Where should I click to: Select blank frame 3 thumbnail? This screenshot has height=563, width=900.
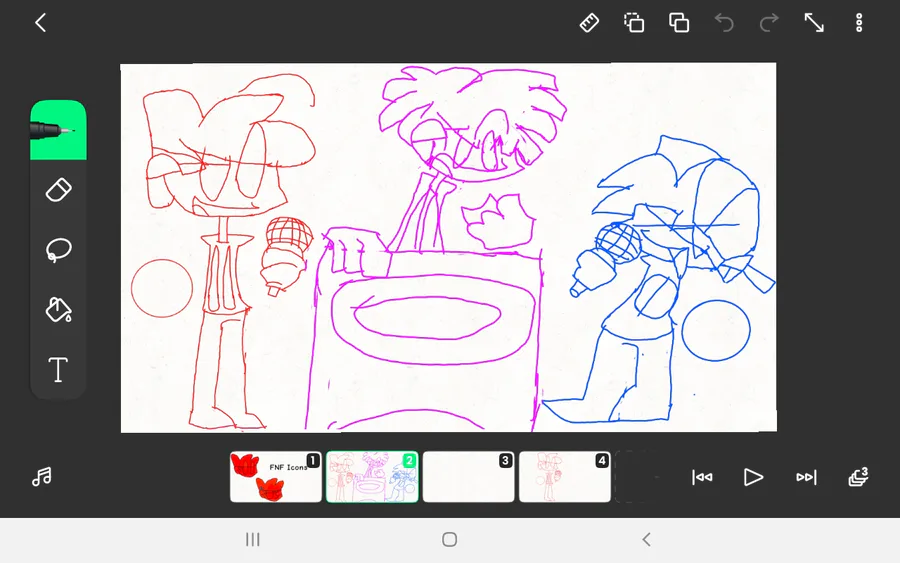tap(468, 477)
